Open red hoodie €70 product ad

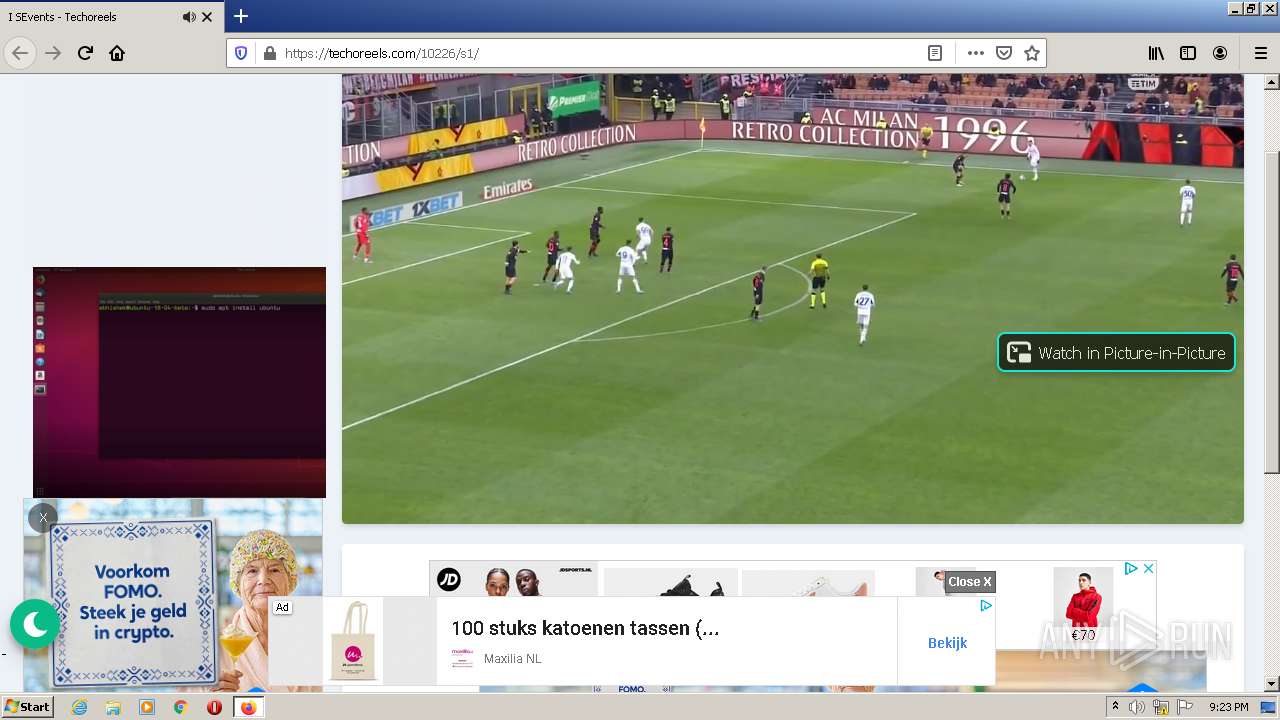pos(1082,605)
